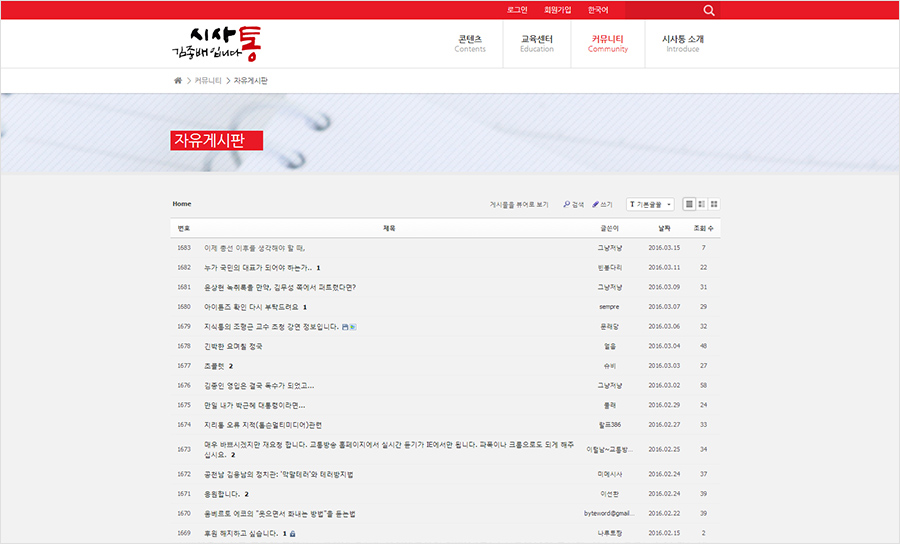Click the 회원가입 sign-up link
Image resolution: width=900 pixels, height=544 pixels.
[x=557, y=10]
